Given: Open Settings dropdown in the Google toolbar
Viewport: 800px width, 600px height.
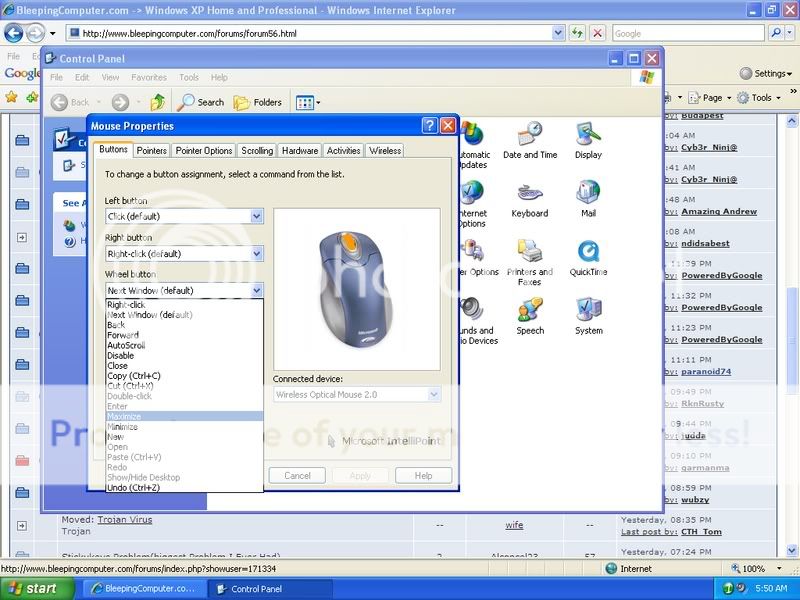Looking at the screenshot, I should 766,73.
